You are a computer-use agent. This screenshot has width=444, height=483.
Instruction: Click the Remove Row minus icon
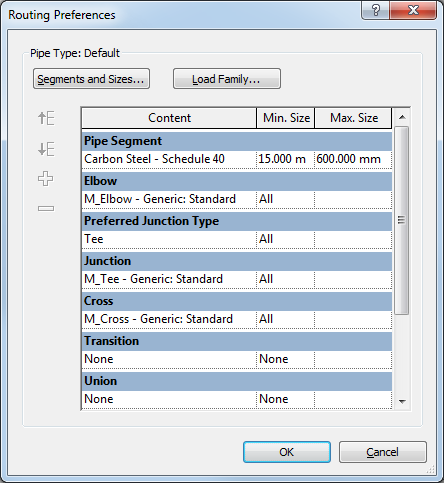coord(46,209)
